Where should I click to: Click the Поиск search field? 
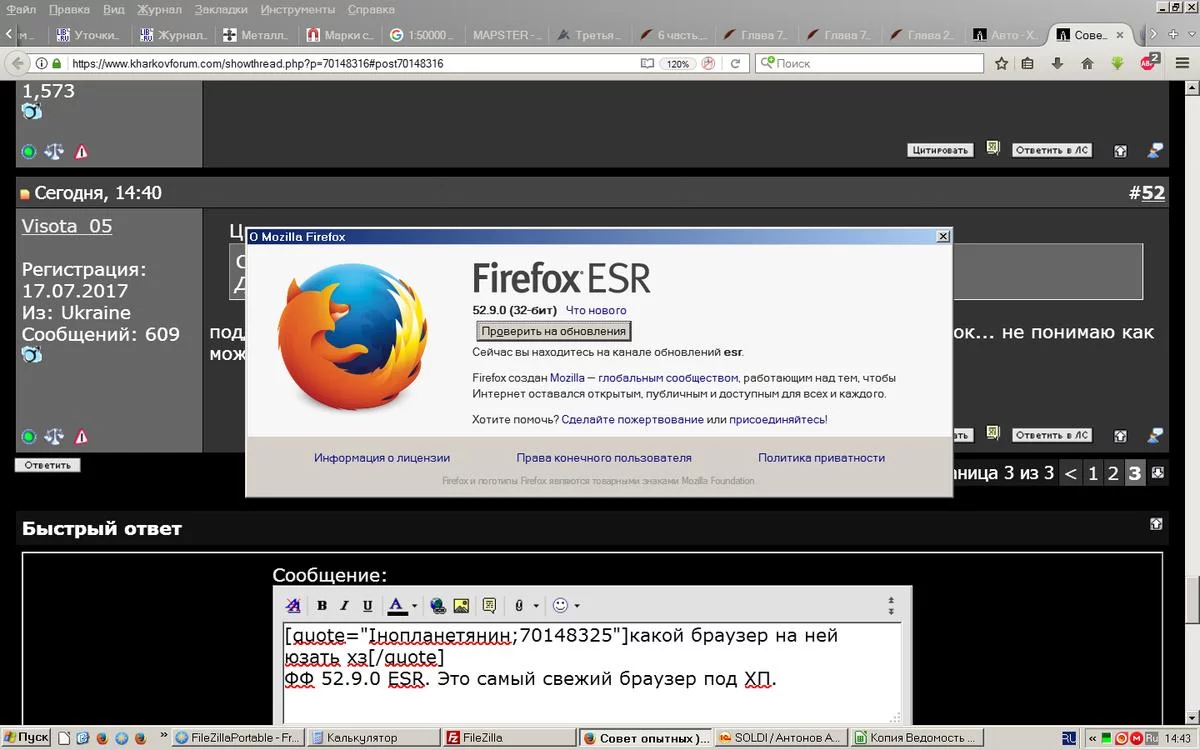coord(870,63)
